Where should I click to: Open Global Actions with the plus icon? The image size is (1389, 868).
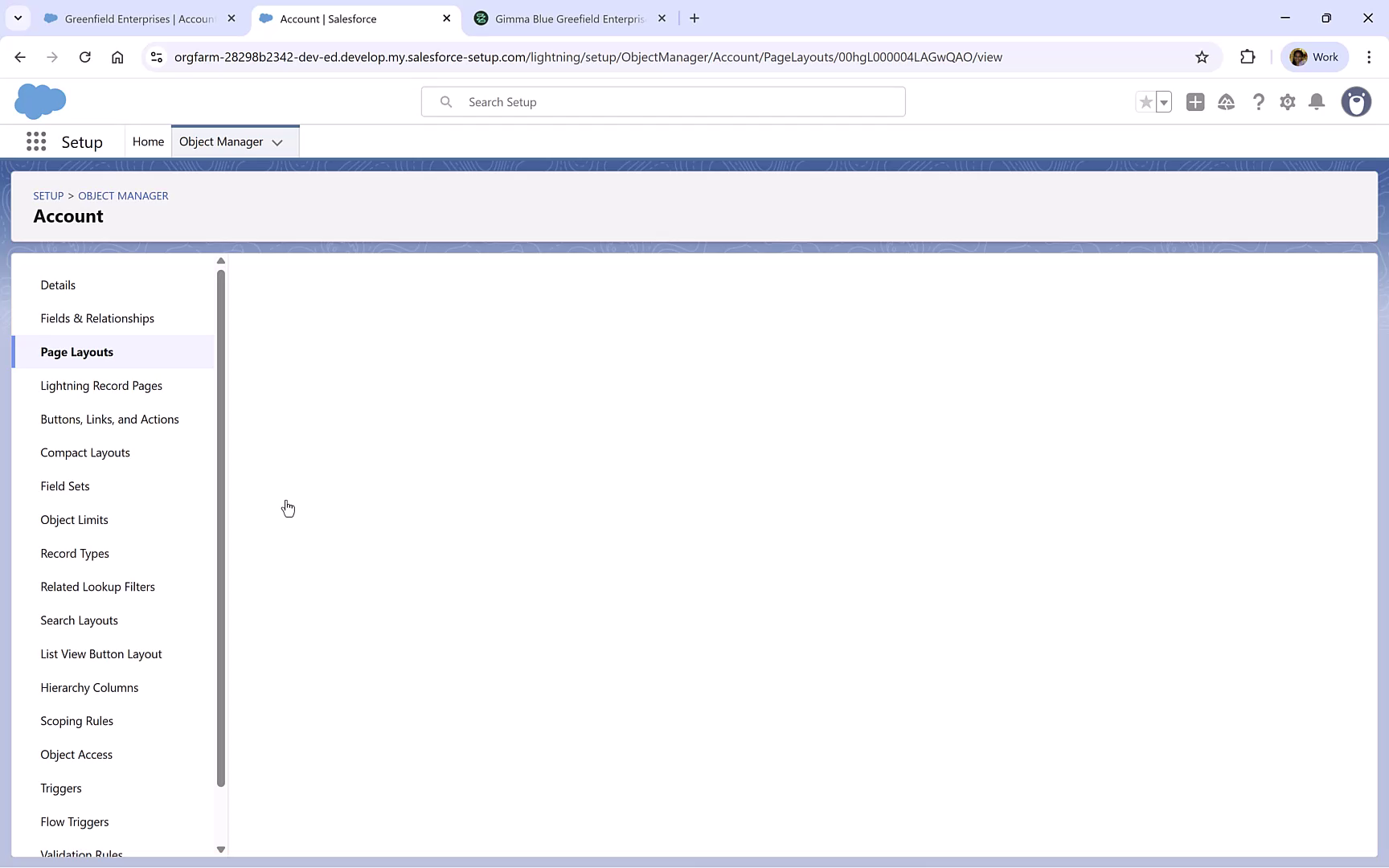[x=1195, y=102]
